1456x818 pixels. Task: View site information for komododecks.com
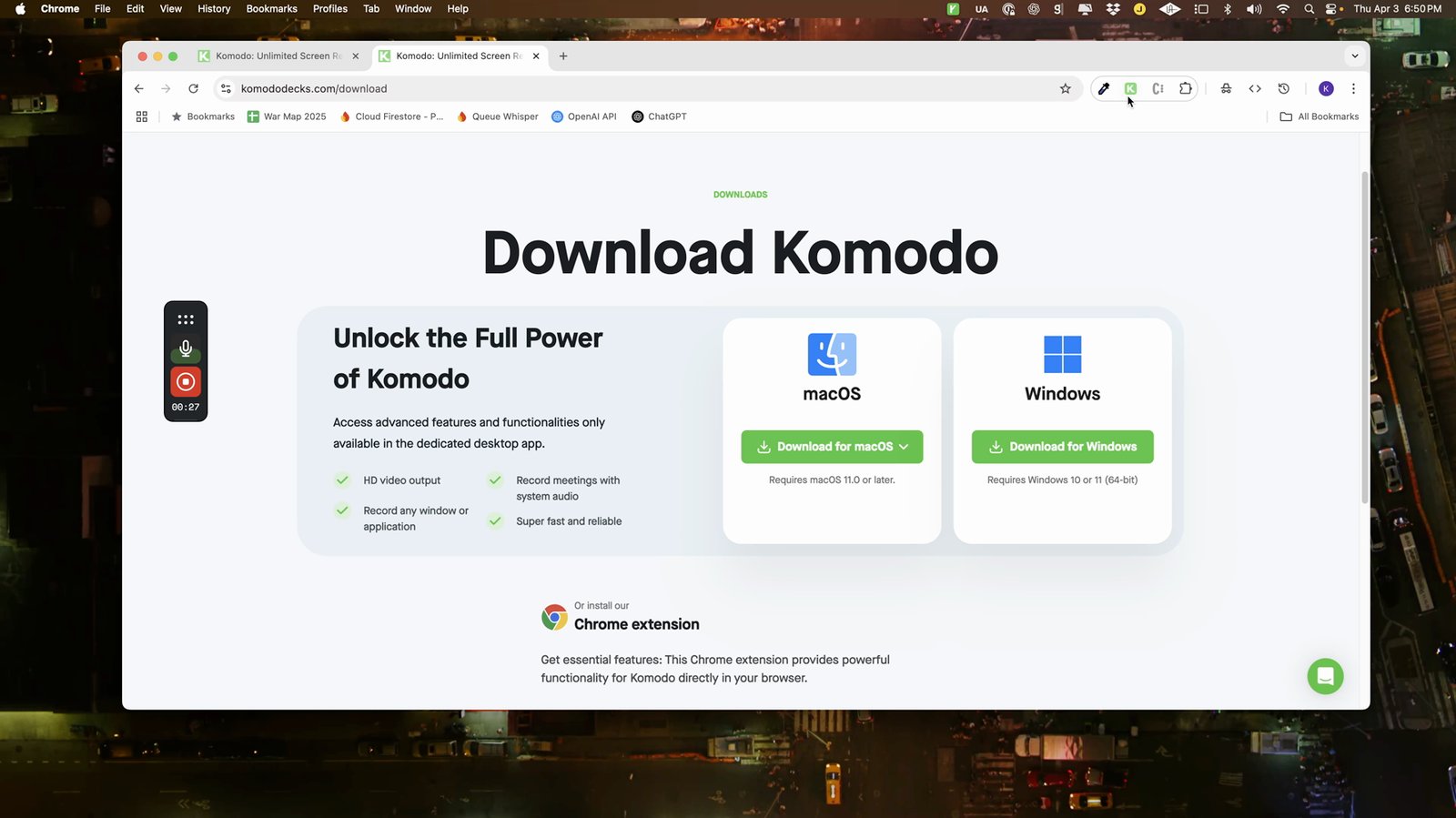pyautogui.click(x=226, y=88)
